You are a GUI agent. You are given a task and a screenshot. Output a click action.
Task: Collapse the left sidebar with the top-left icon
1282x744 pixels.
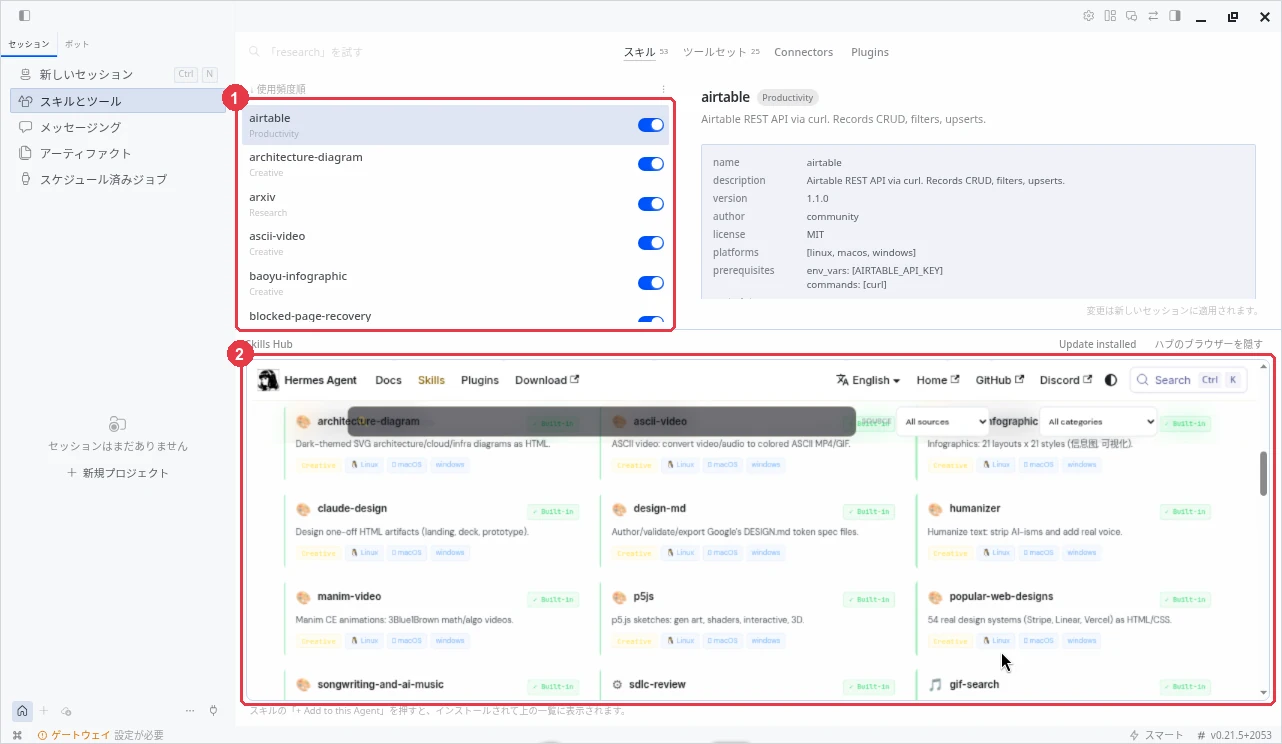coord(25,16)
